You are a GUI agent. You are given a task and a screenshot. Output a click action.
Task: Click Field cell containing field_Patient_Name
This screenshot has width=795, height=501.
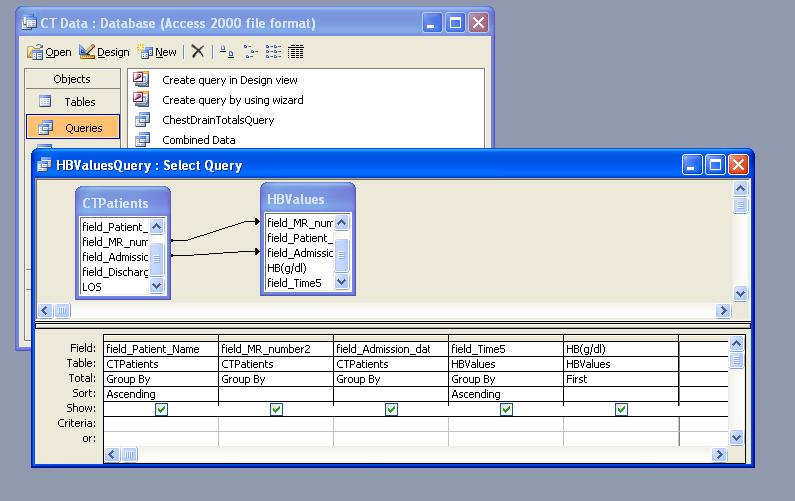point(161,349)
